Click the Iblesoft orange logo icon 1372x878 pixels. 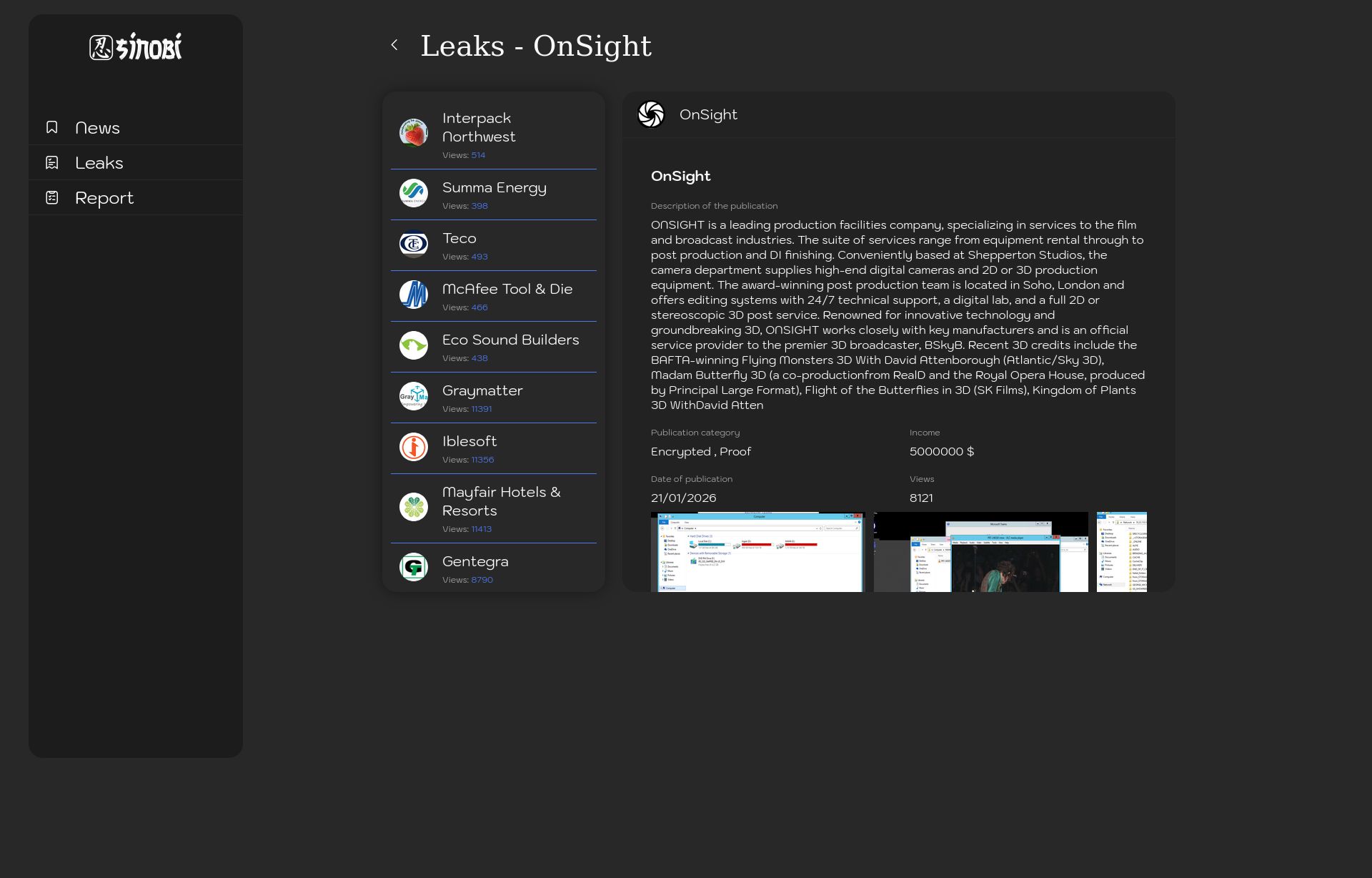(414, 447)
